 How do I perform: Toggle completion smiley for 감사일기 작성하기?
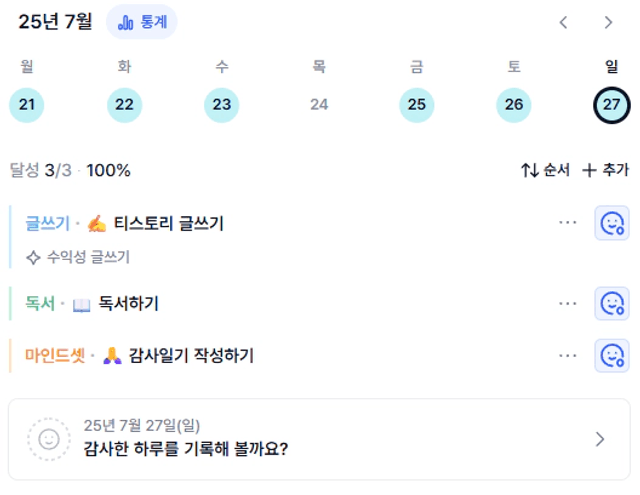611,355
